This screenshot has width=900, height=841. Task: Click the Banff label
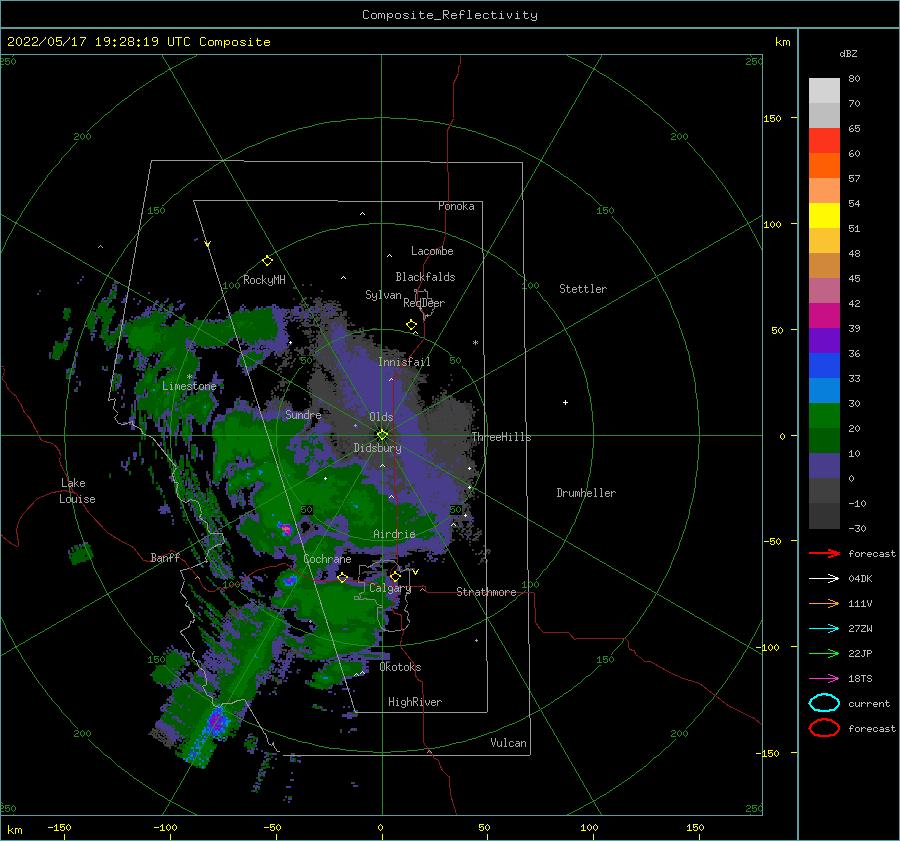tap(165, 557)
